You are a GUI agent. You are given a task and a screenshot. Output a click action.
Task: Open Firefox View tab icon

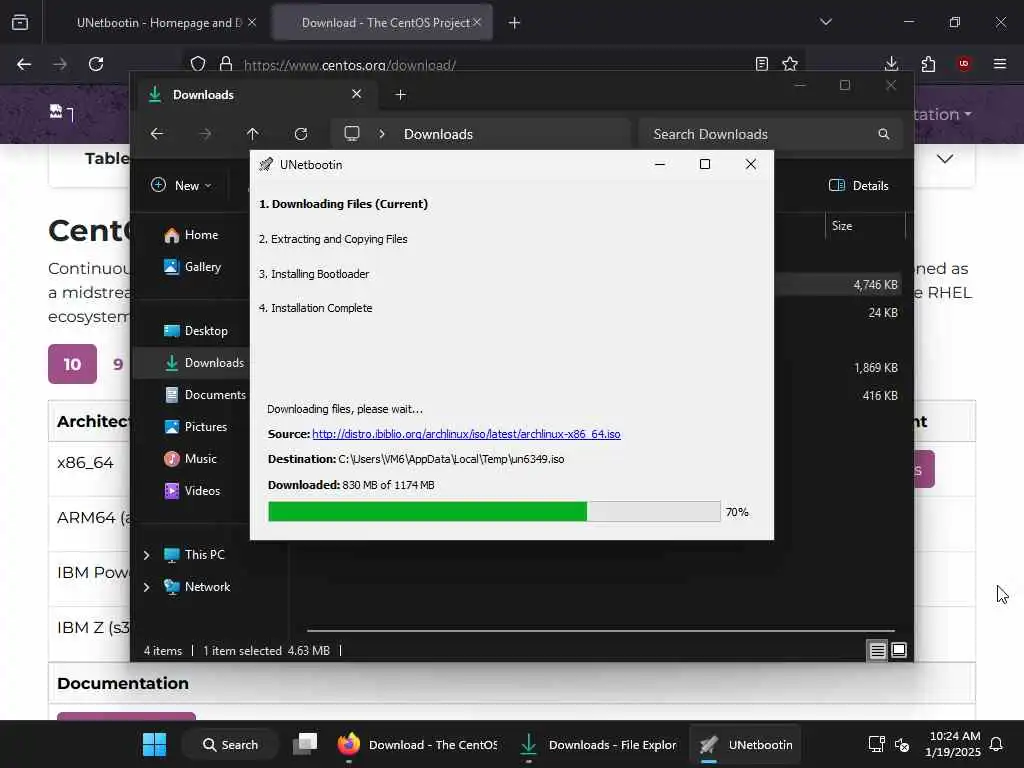(x=20, y=22)
